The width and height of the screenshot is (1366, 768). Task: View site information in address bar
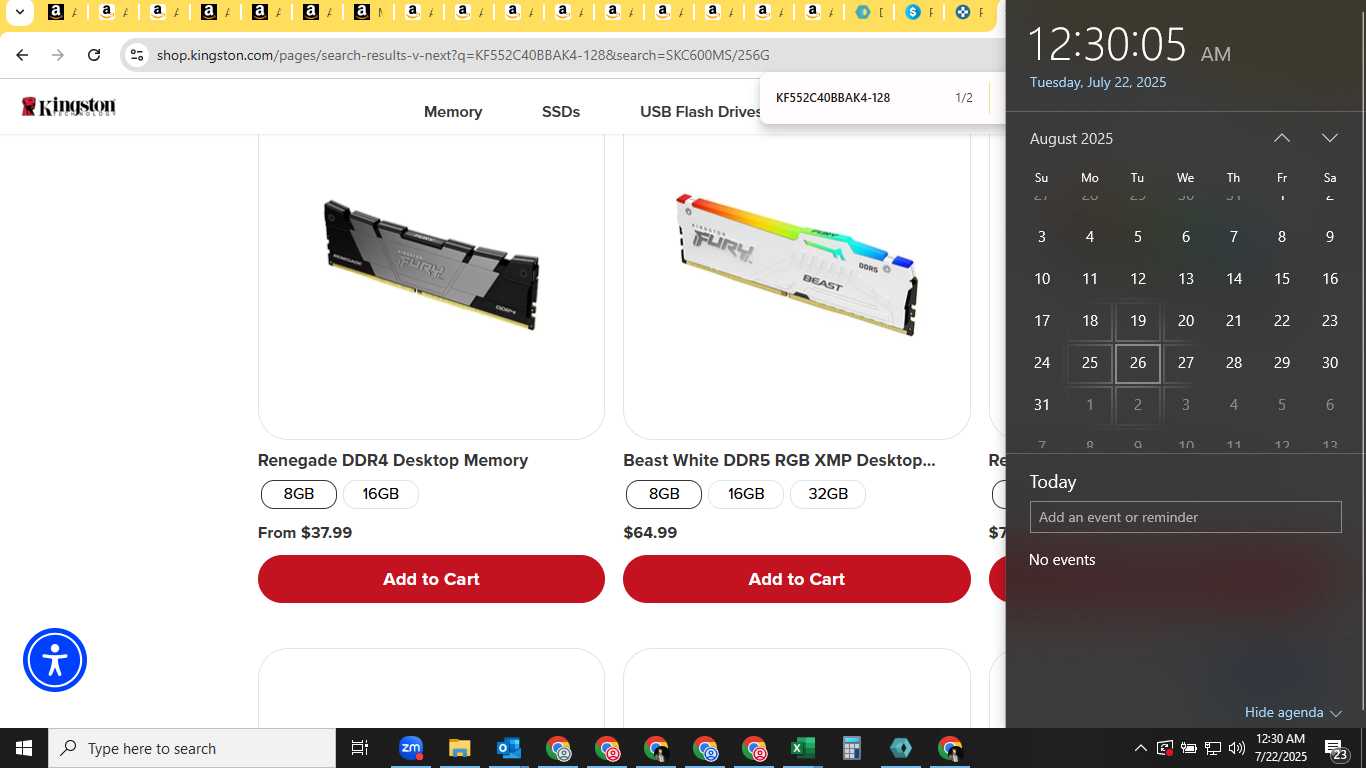click(x=137, y=55)
